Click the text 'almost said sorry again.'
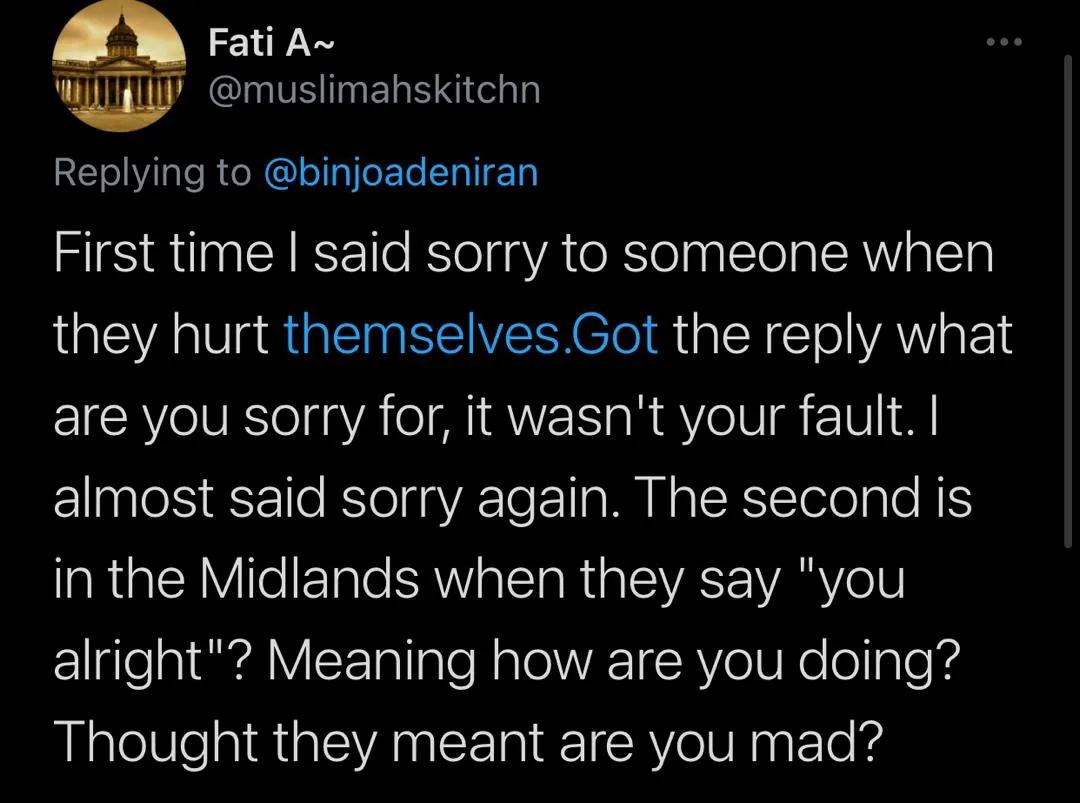 coord(331,499)
